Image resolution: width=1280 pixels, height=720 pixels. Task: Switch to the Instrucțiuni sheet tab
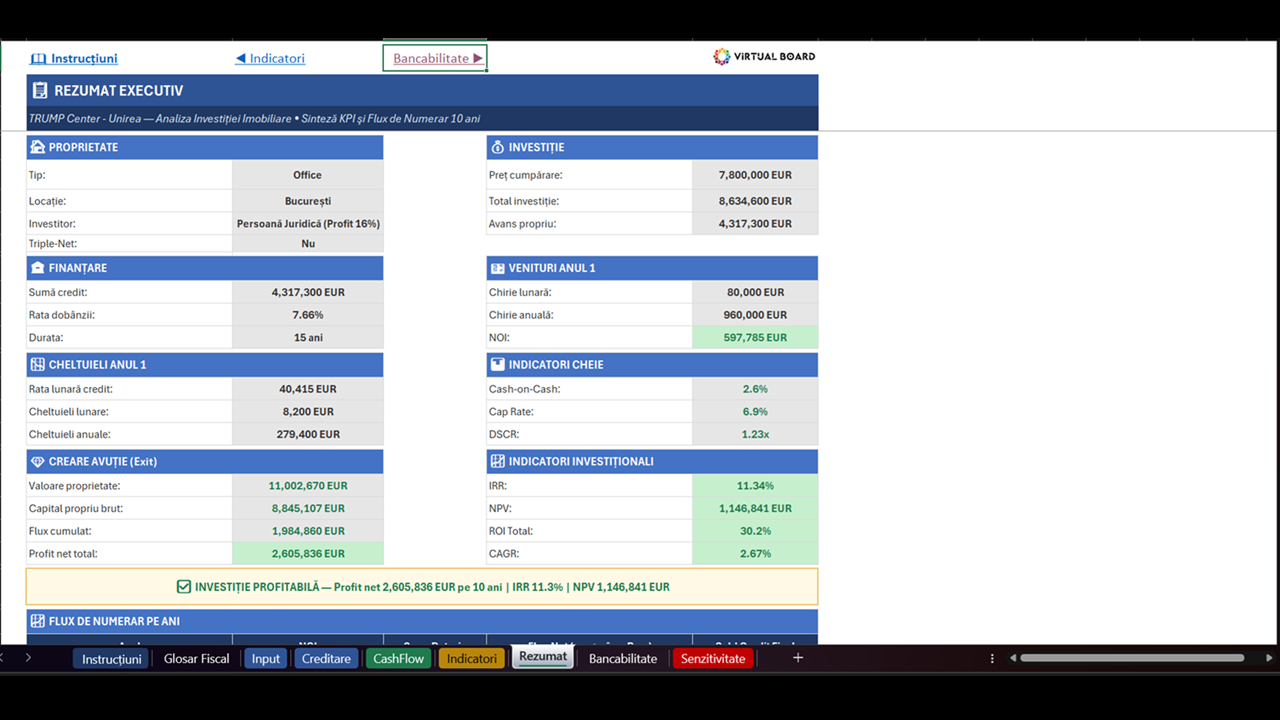[x=111, y=658]
